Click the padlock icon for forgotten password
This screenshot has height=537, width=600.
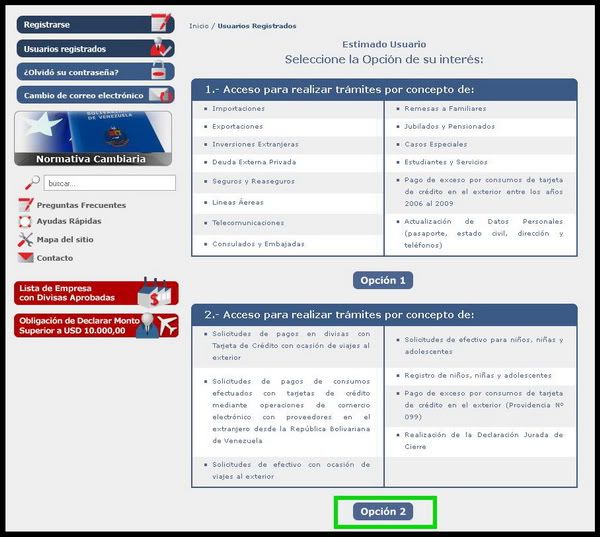[158, 71]
